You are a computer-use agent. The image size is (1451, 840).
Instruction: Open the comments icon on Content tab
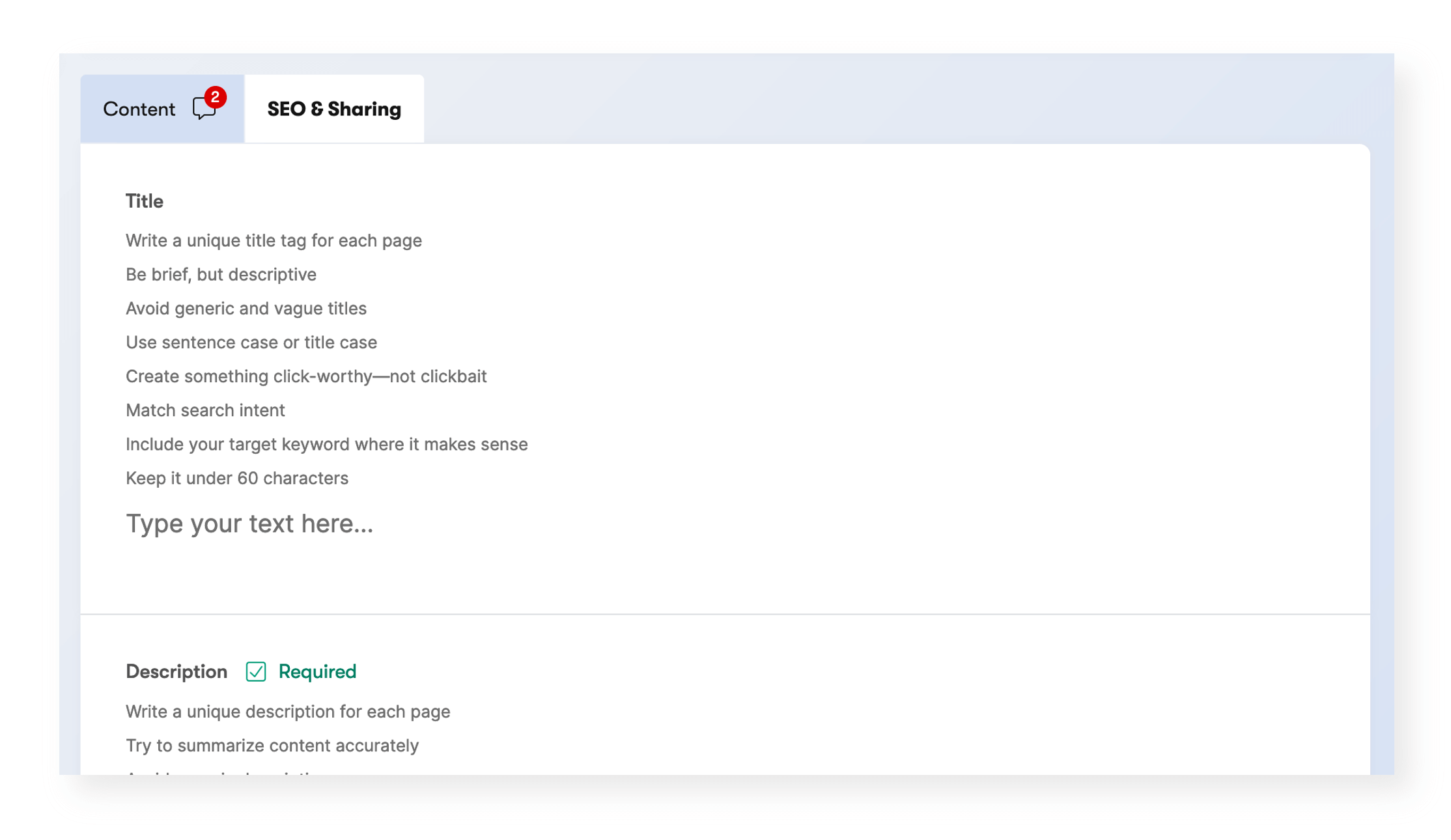point(203,109)
